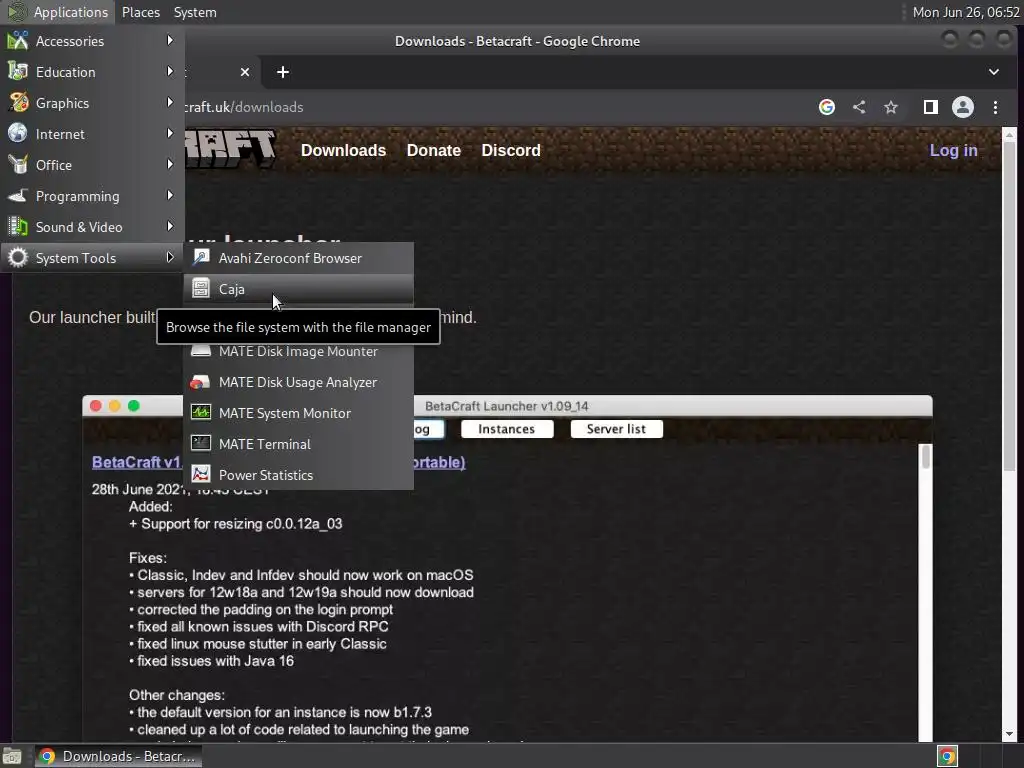This screenshot has height=768, width=1024.
Task: Open the Internet menu category
Action: 92,134
